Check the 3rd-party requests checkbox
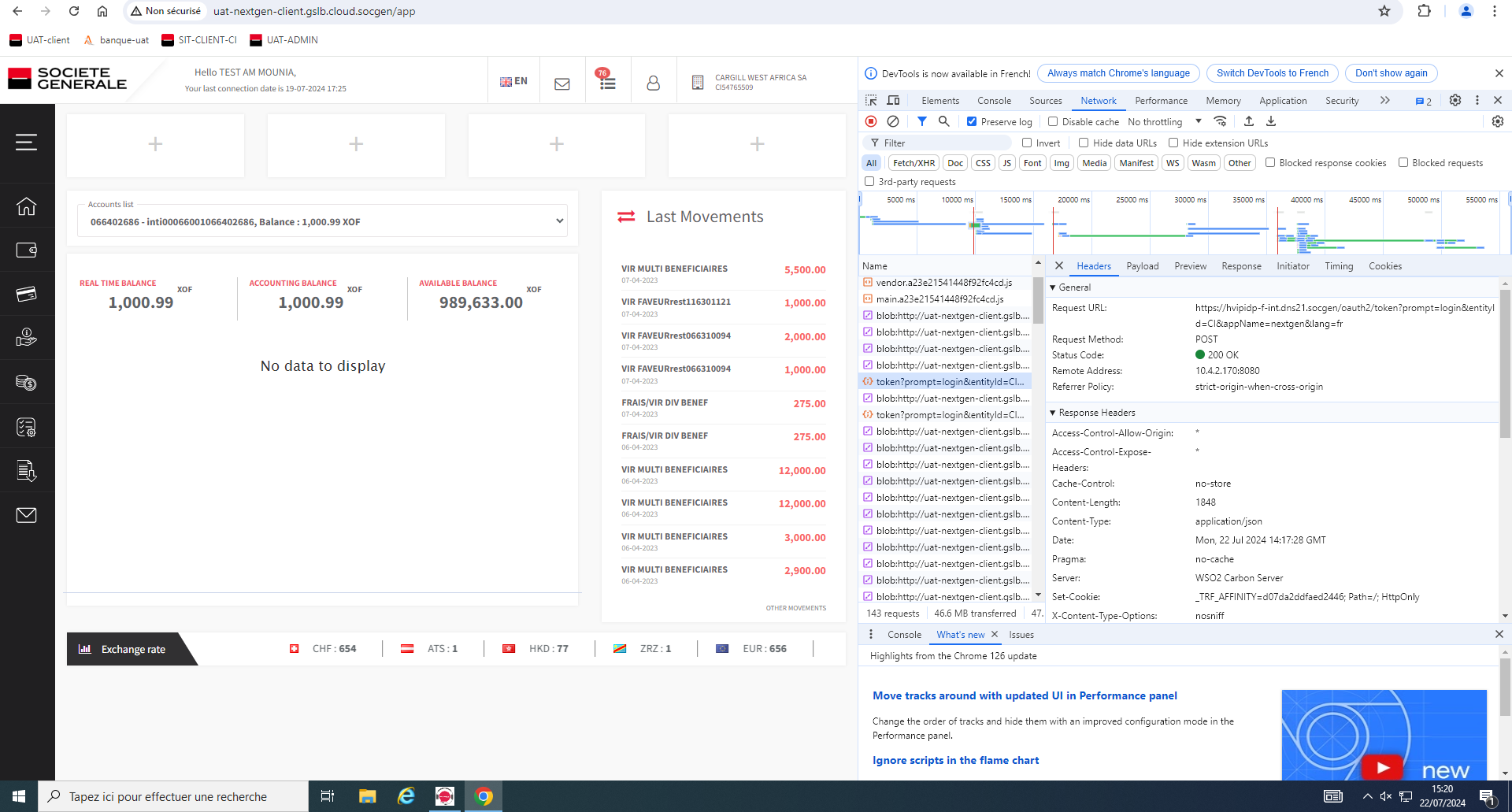 coord(869,181)
